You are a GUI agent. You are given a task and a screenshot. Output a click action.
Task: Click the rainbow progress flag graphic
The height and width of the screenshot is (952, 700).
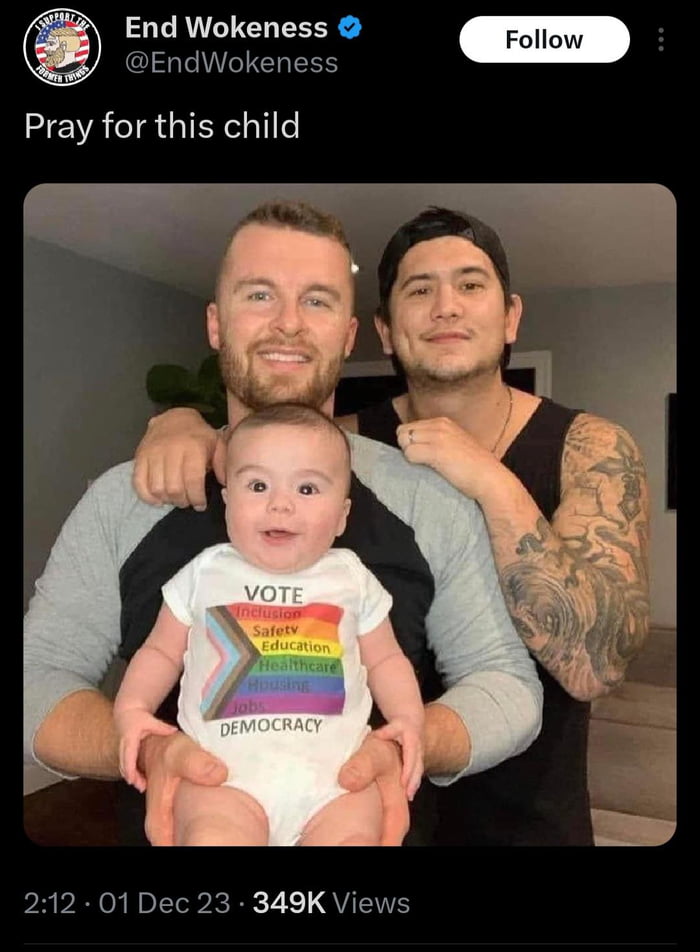pos(274,661)
